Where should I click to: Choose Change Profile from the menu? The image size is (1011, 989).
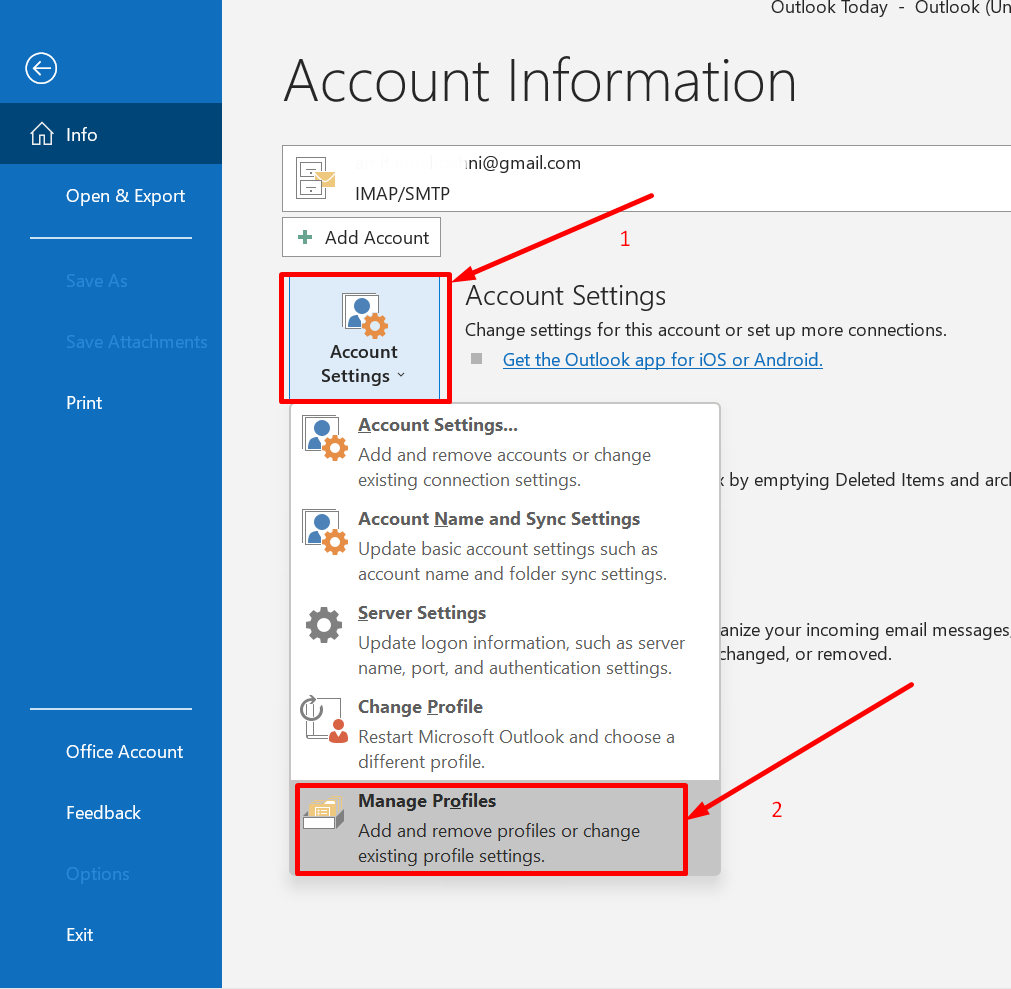tap(505, 734)
